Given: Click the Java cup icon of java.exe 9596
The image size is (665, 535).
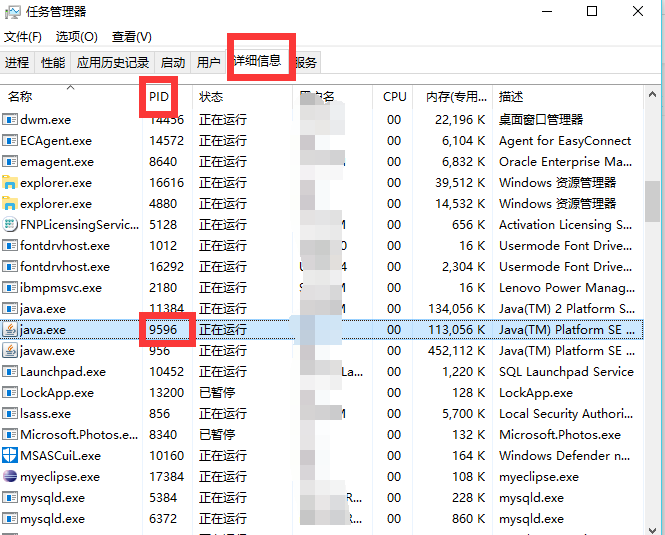Looking at the screenshot, I should 10,330.
